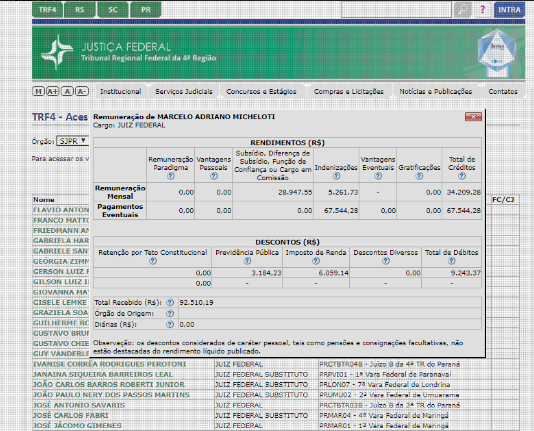This screenshot has height=431, width=534.
Task: Click the FC/CJ column header
Action: [x=503, y=199]
